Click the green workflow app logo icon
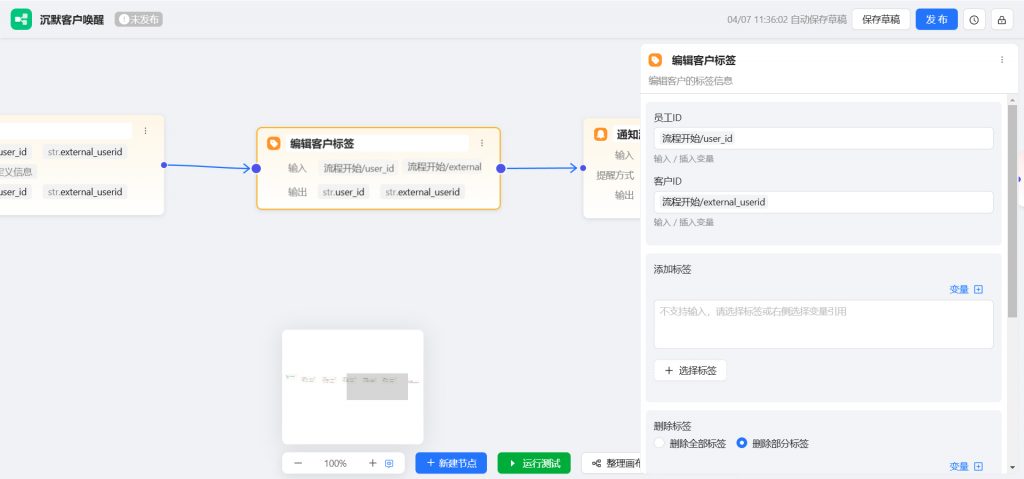This screenshot has width=1024, height=479. (x=21, y=20)
